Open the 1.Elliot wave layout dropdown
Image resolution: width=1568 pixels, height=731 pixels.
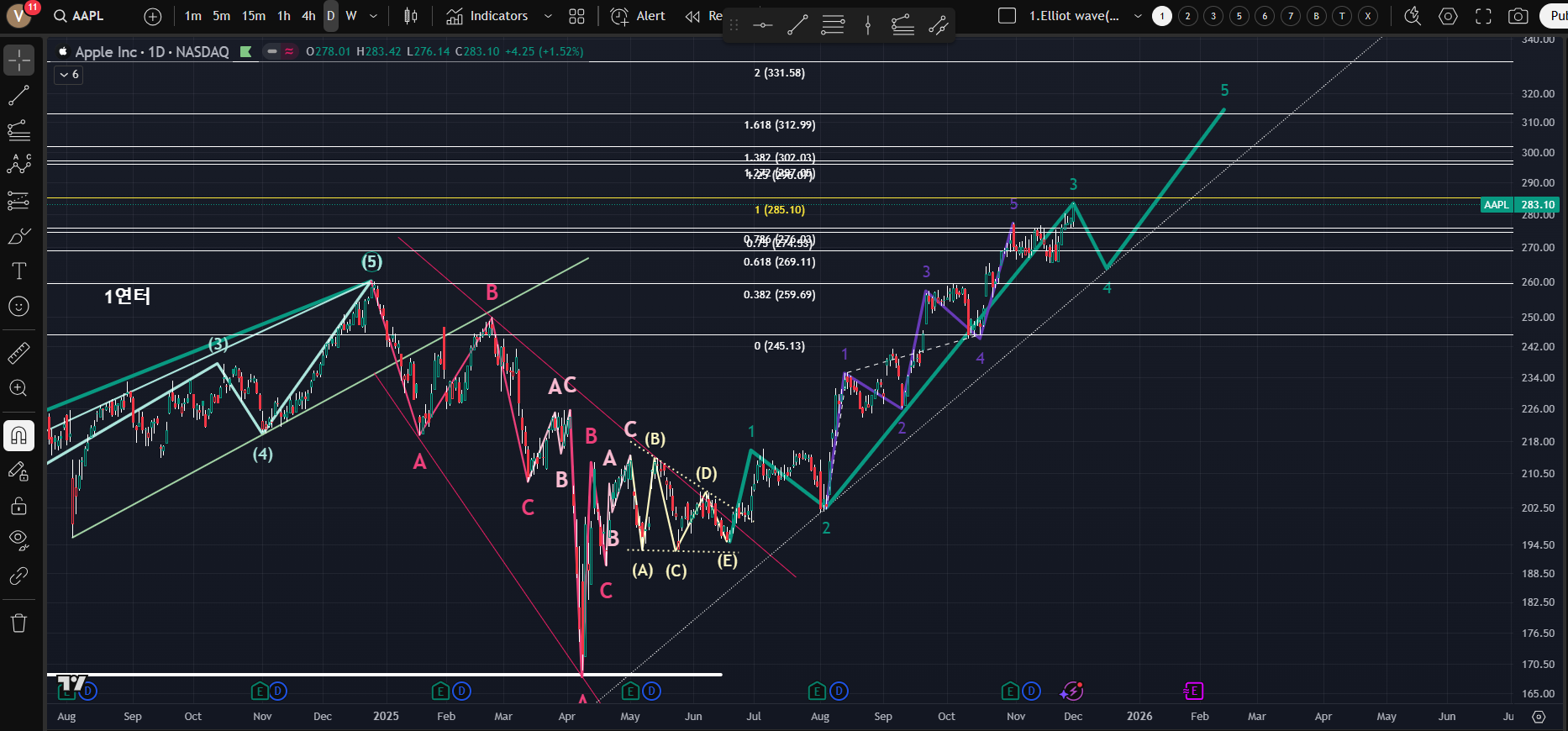(1138, 16)
